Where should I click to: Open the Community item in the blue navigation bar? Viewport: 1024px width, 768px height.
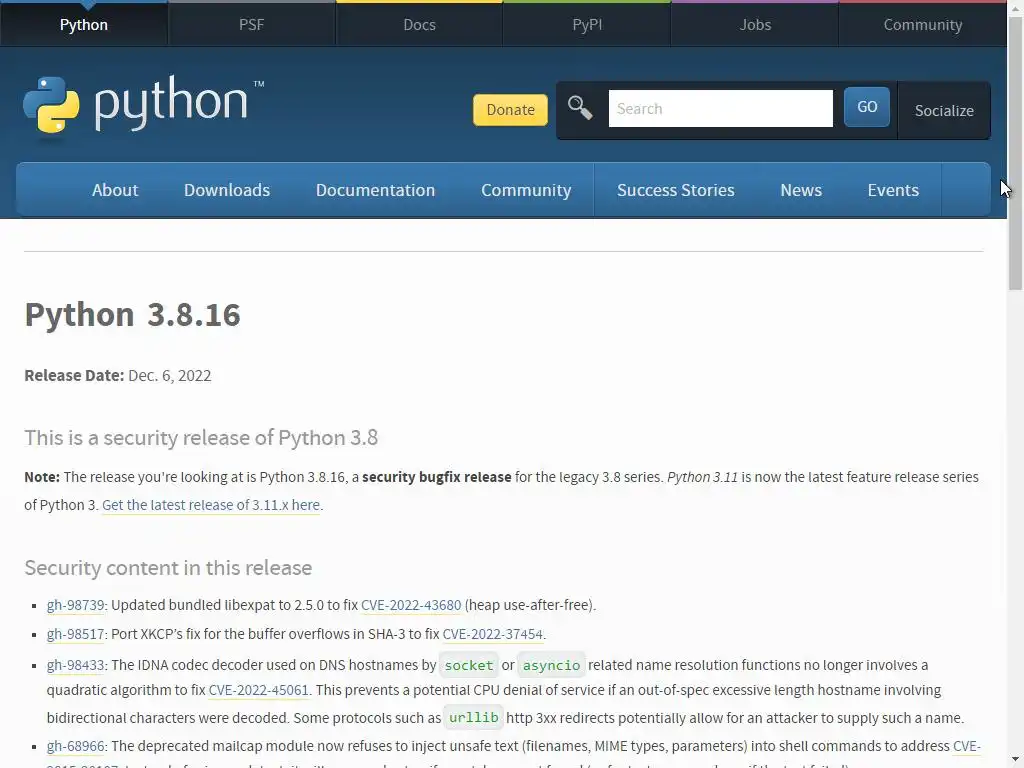tap(526, 190)
